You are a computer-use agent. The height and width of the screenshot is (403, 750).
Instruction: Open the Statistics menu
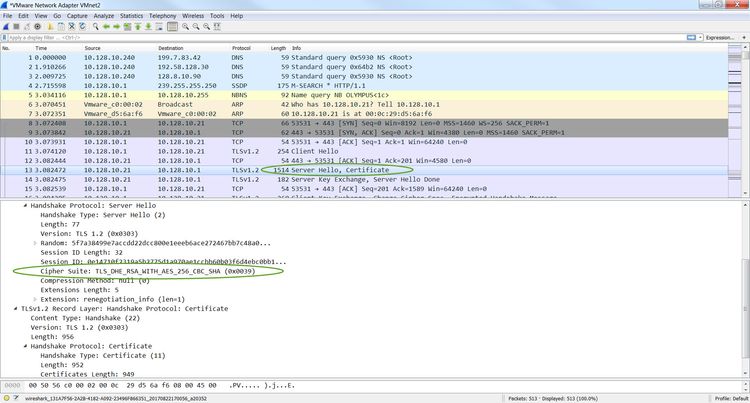click(x=131, y=16)
